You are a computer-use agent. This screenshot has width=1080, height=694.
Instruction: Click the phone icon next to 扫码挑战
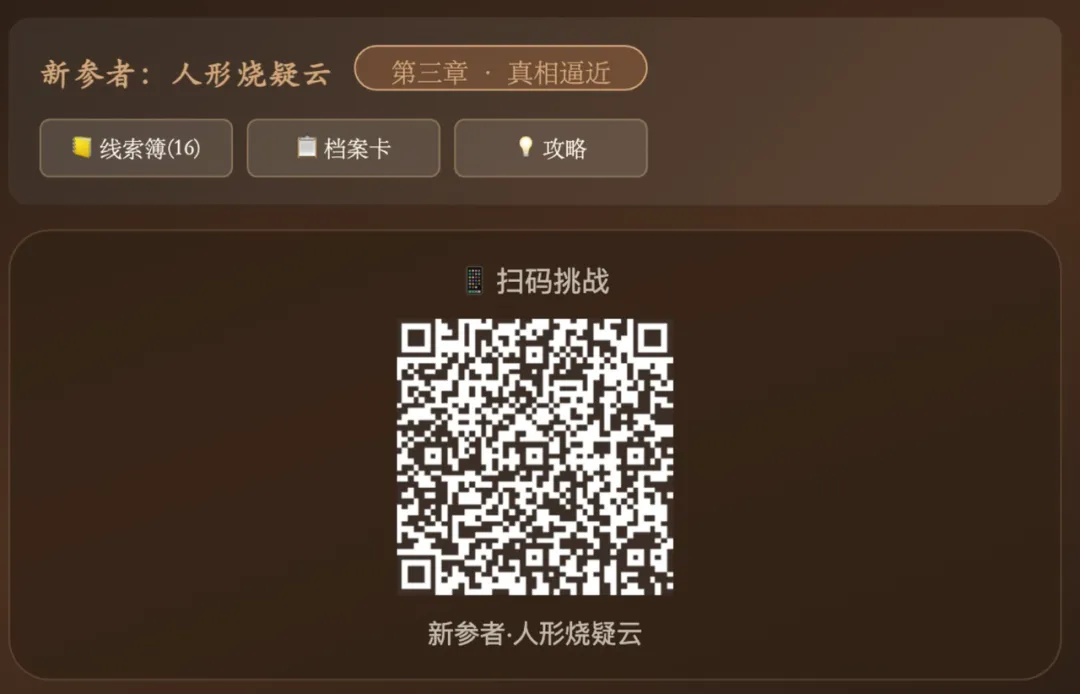(475, 281)
